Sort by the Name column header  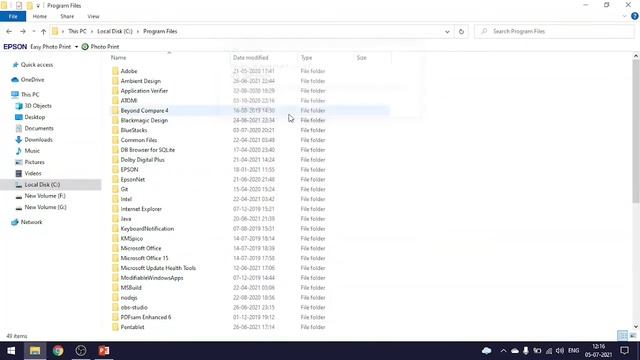point(118,58)
